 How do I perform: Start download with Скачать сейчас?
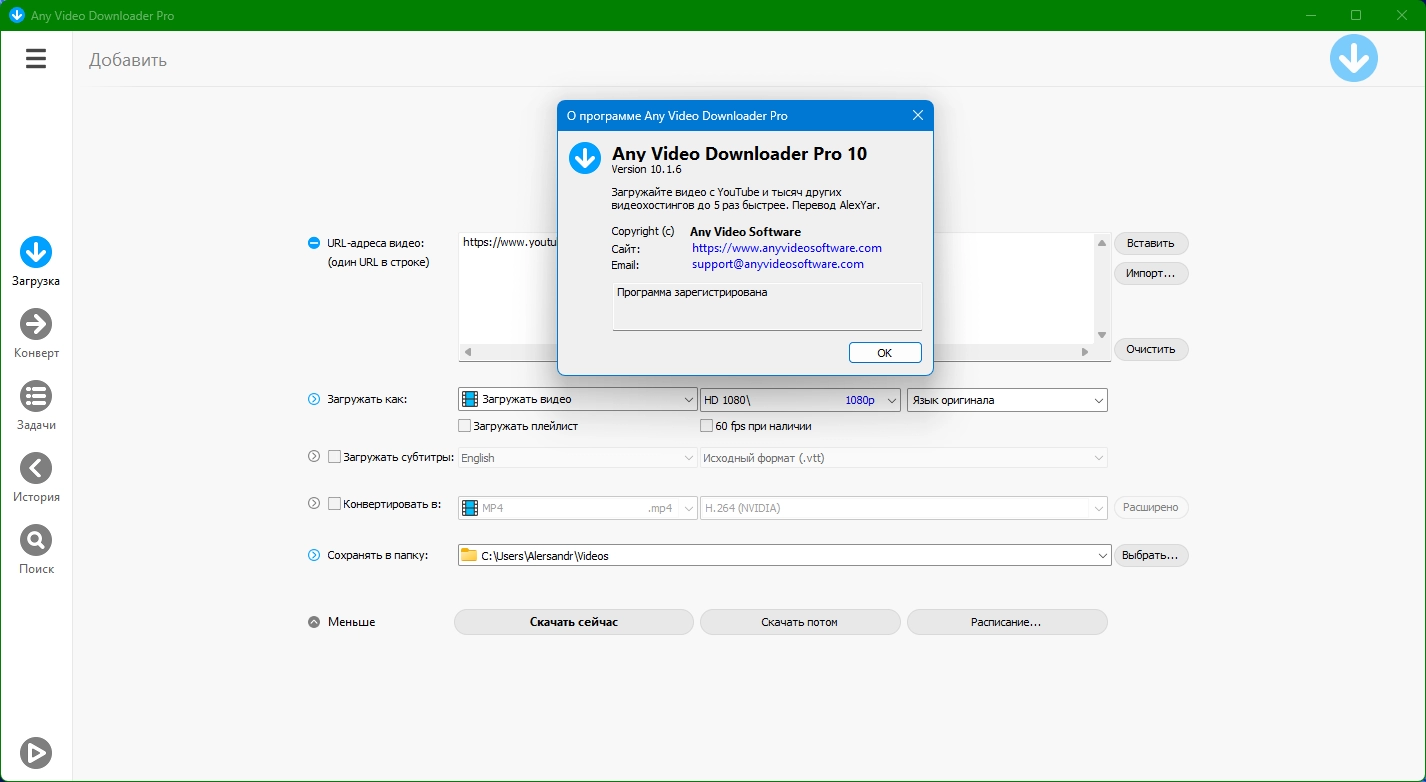tap(574, 622)
